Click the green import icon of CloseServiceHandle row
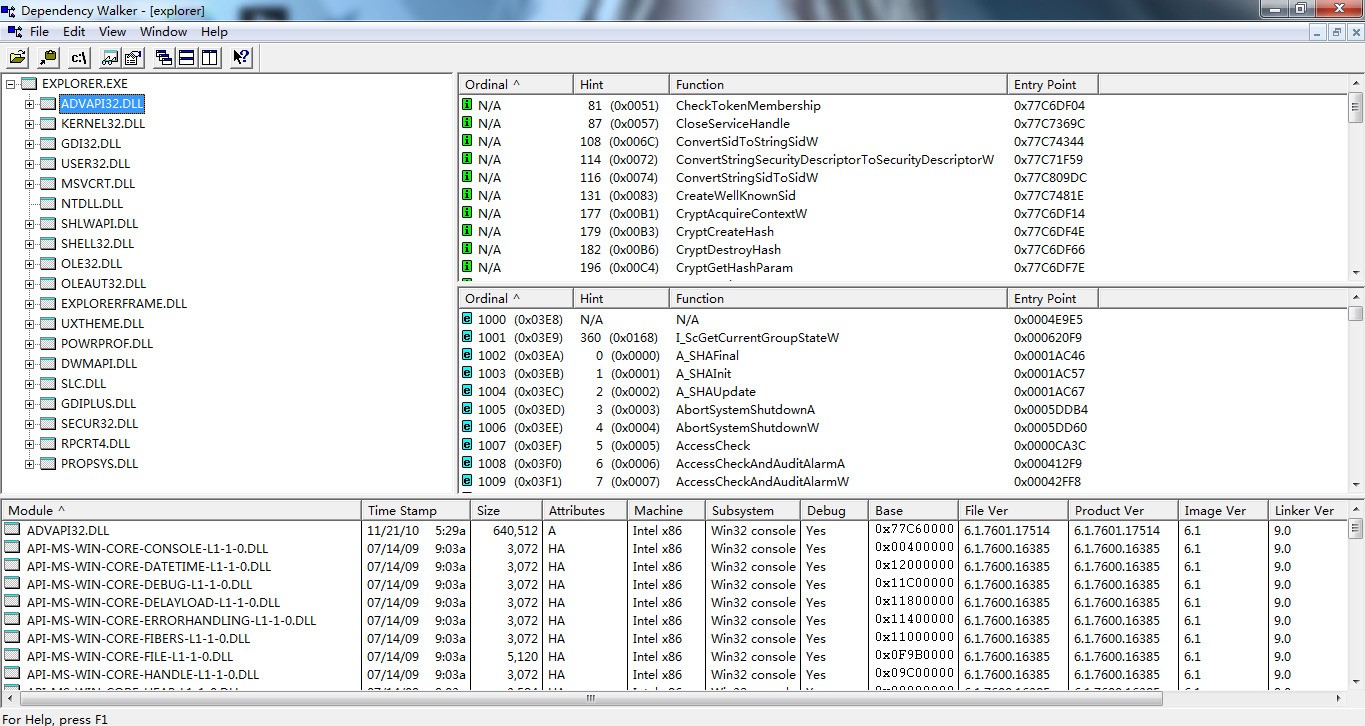Image resolution: width=1365 pixels, height=726 pixels. click(x=467, y=123)
